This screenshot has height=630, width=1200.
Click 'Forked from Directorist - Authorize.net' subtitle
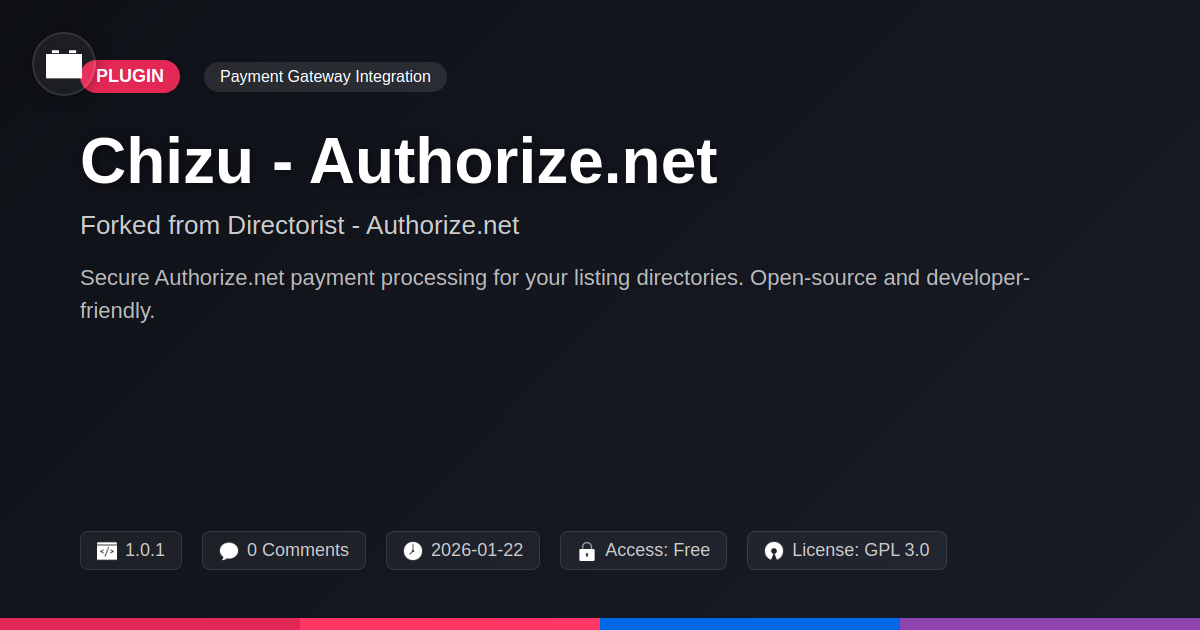coord(299,226)
